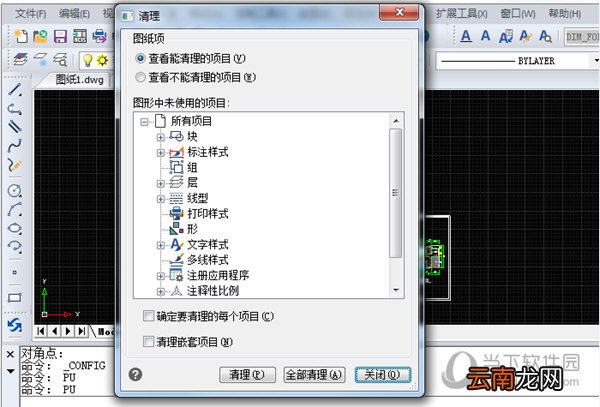The image size is (600, 407).
Task: Select the 组 tree item
Action: [x=192, y=168]
